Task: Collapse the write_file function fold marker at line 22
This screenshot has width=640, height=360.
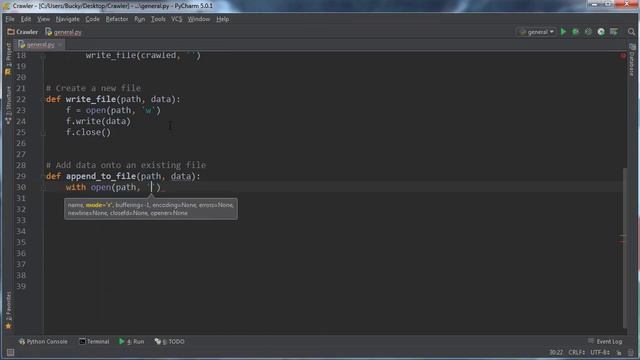Action: tap(43, 99)
